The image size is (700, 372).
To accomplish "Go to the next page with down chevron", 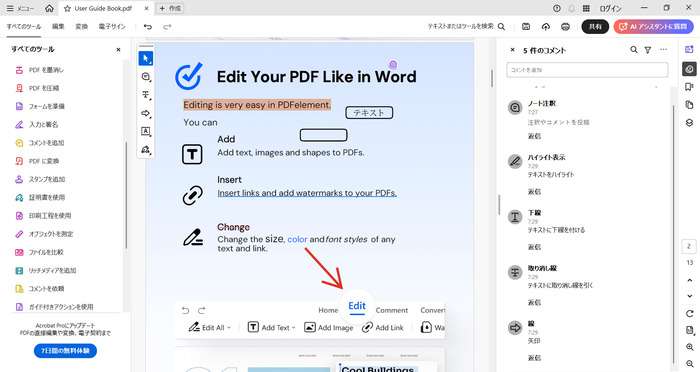I will click(x=689, y=296).
